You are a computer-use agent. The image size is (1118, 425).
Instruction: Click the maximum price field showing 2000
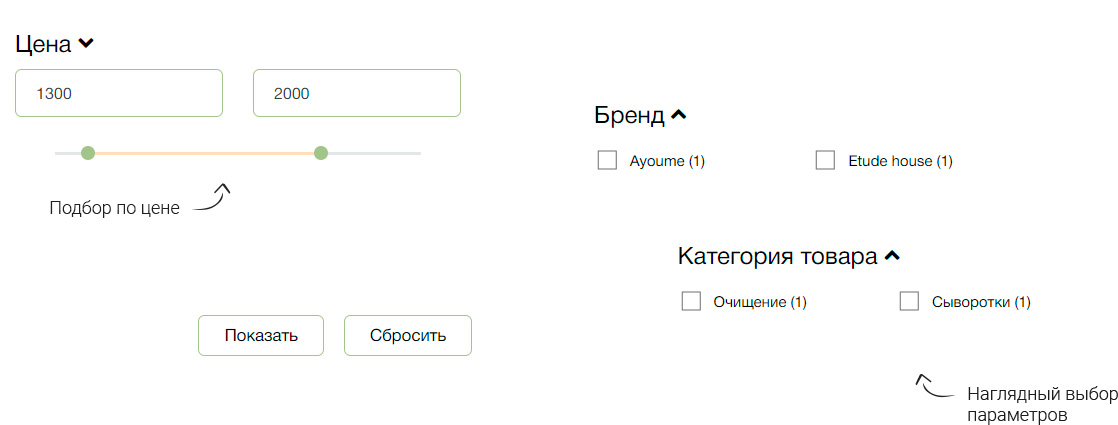[x=357, y=93]
